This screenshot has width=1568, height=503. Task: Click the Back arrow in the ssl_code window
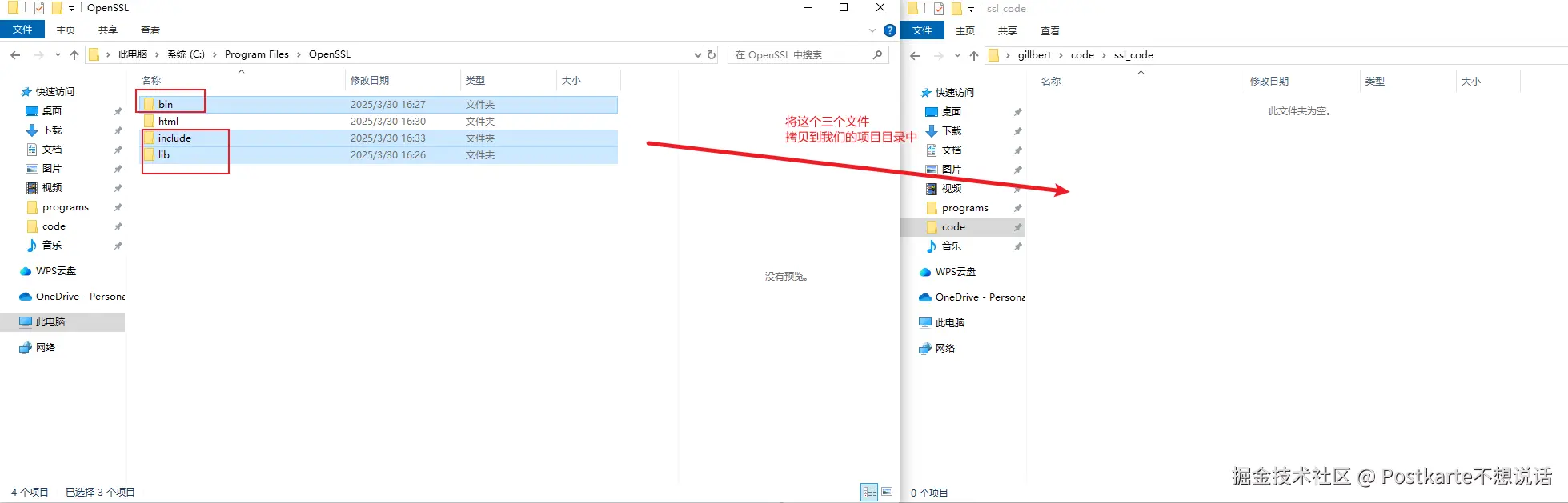tap(915, 56)
